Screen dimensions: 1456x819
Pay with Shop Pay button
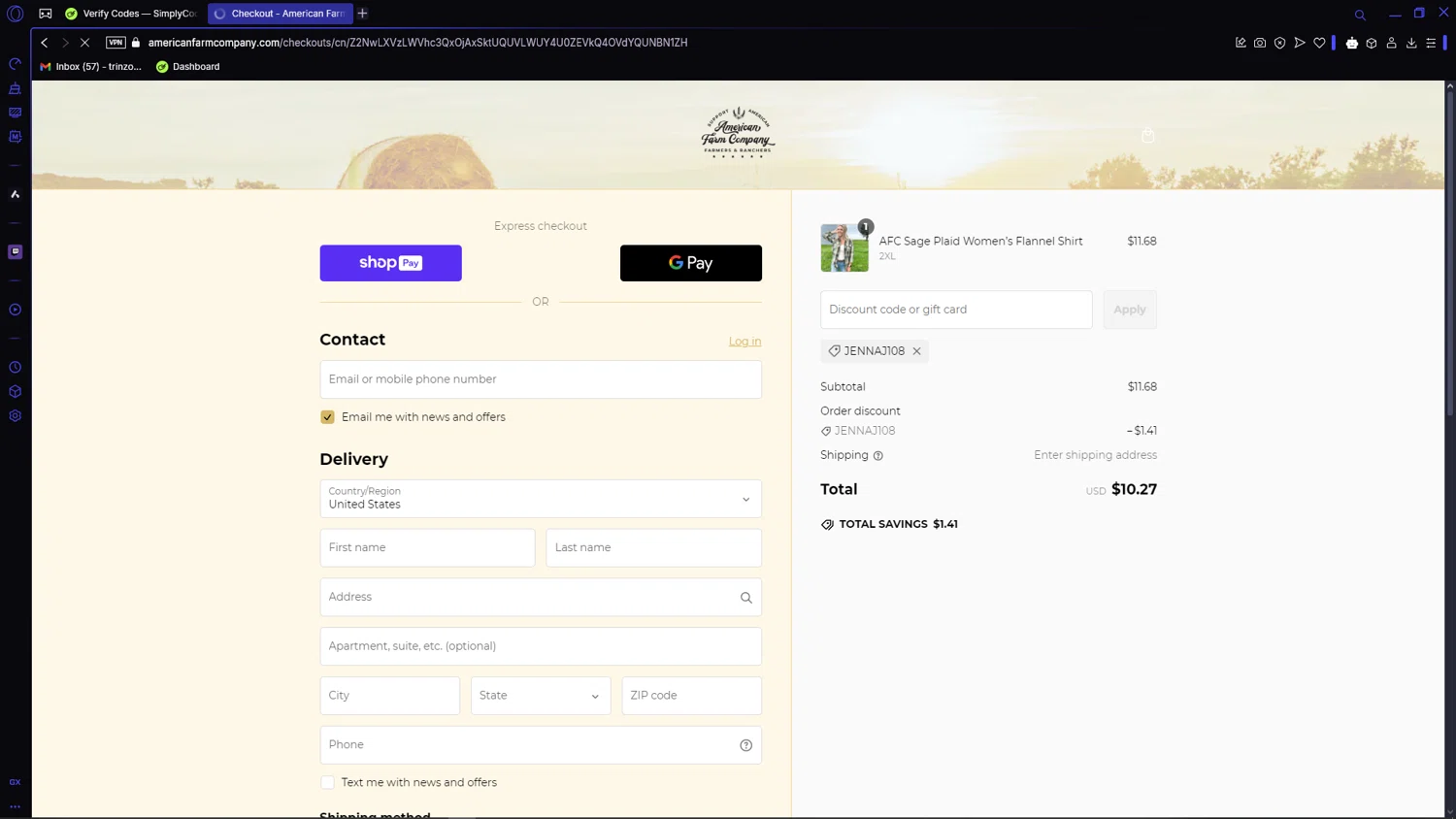click(390, 263)
